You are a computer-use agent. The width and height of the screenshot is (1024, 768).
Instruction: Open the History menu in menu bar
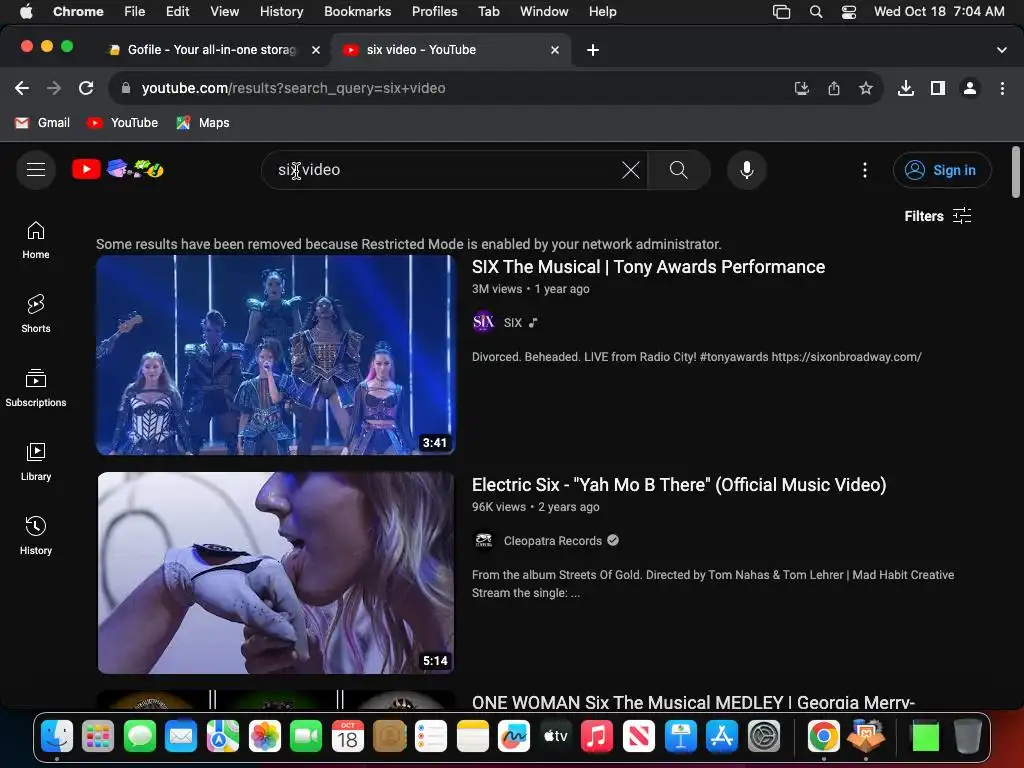click(281, 11)
